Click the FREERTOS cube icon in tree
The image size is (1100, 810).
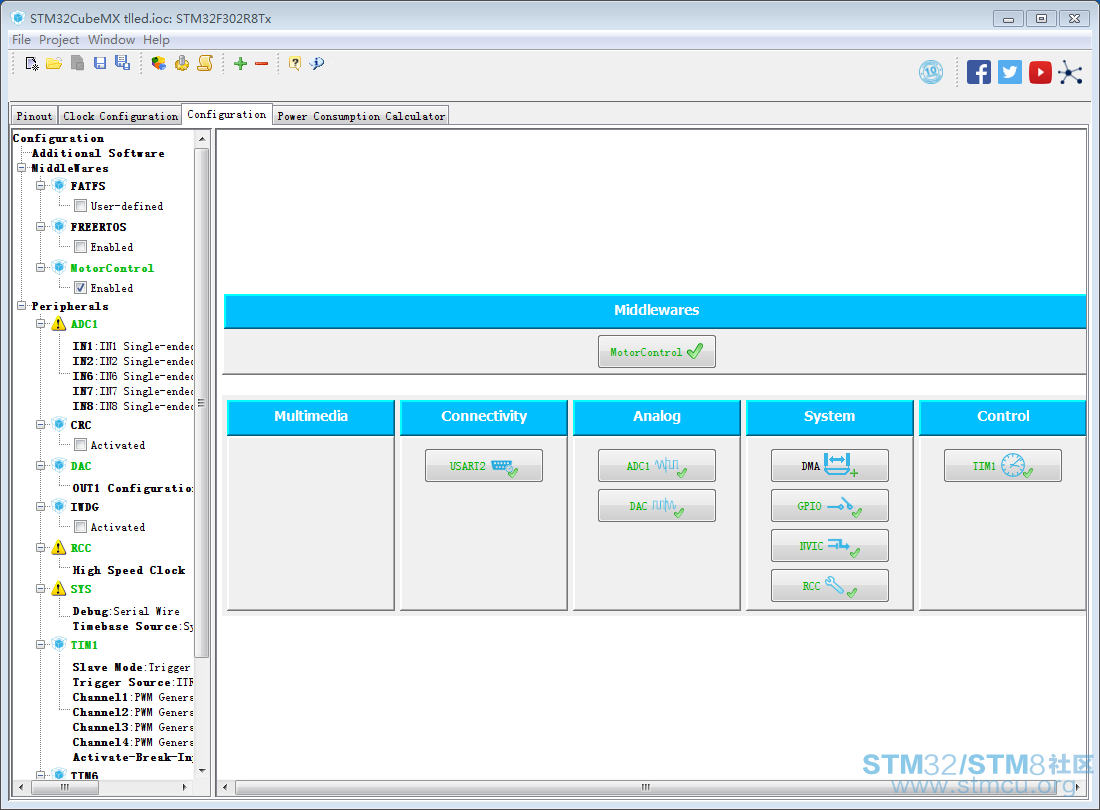(59, 227)
